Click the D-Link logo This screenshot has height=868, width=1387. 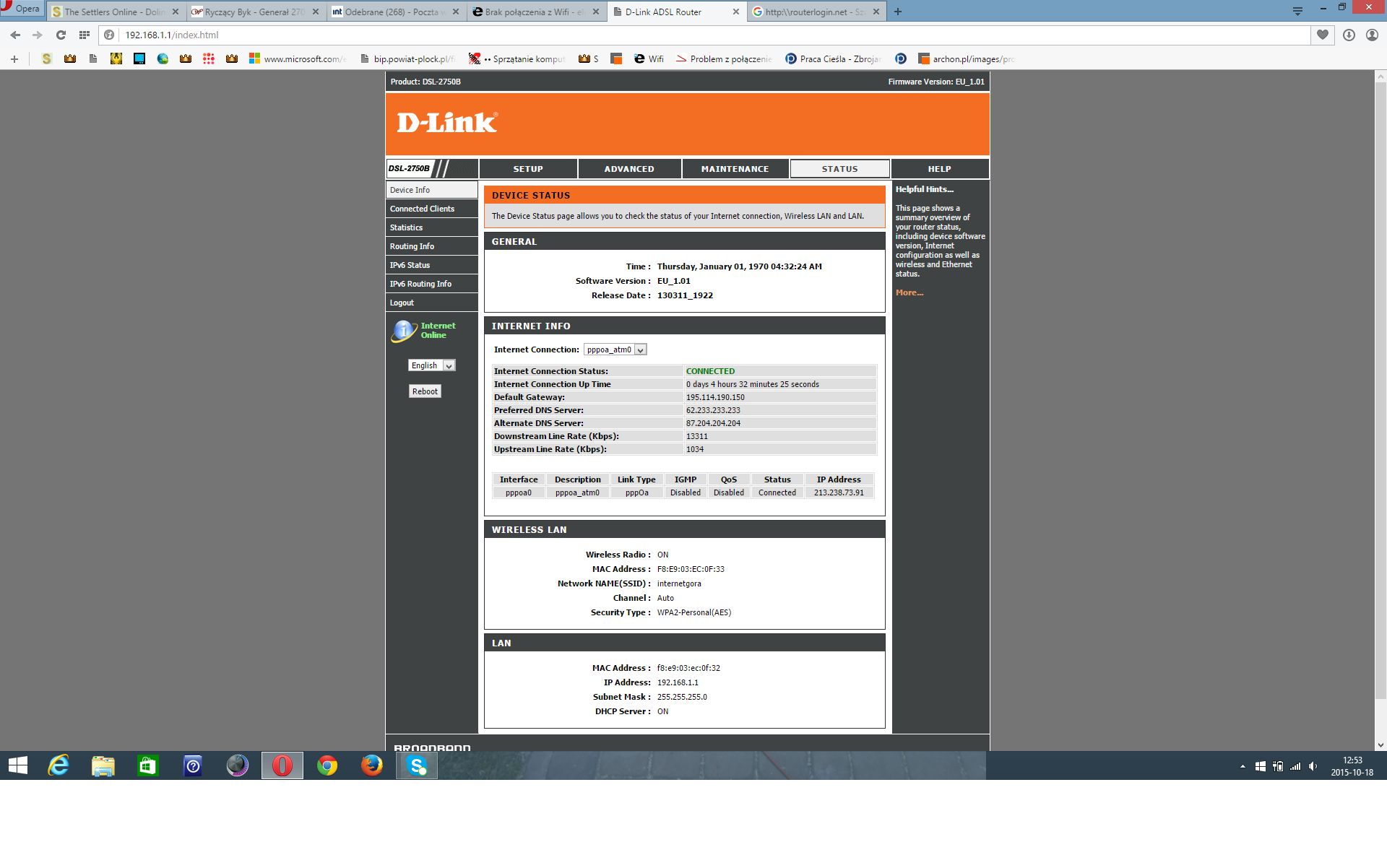pos(447,123)
